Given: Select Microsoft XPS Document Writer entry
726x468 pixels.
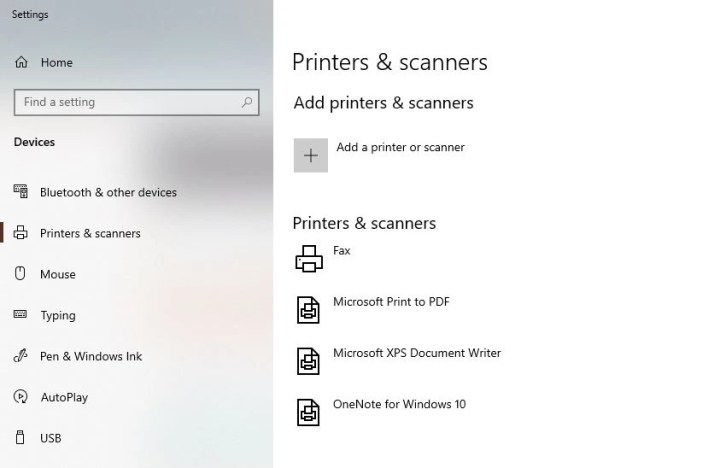Looking at the screenshot, I should 417,353.
